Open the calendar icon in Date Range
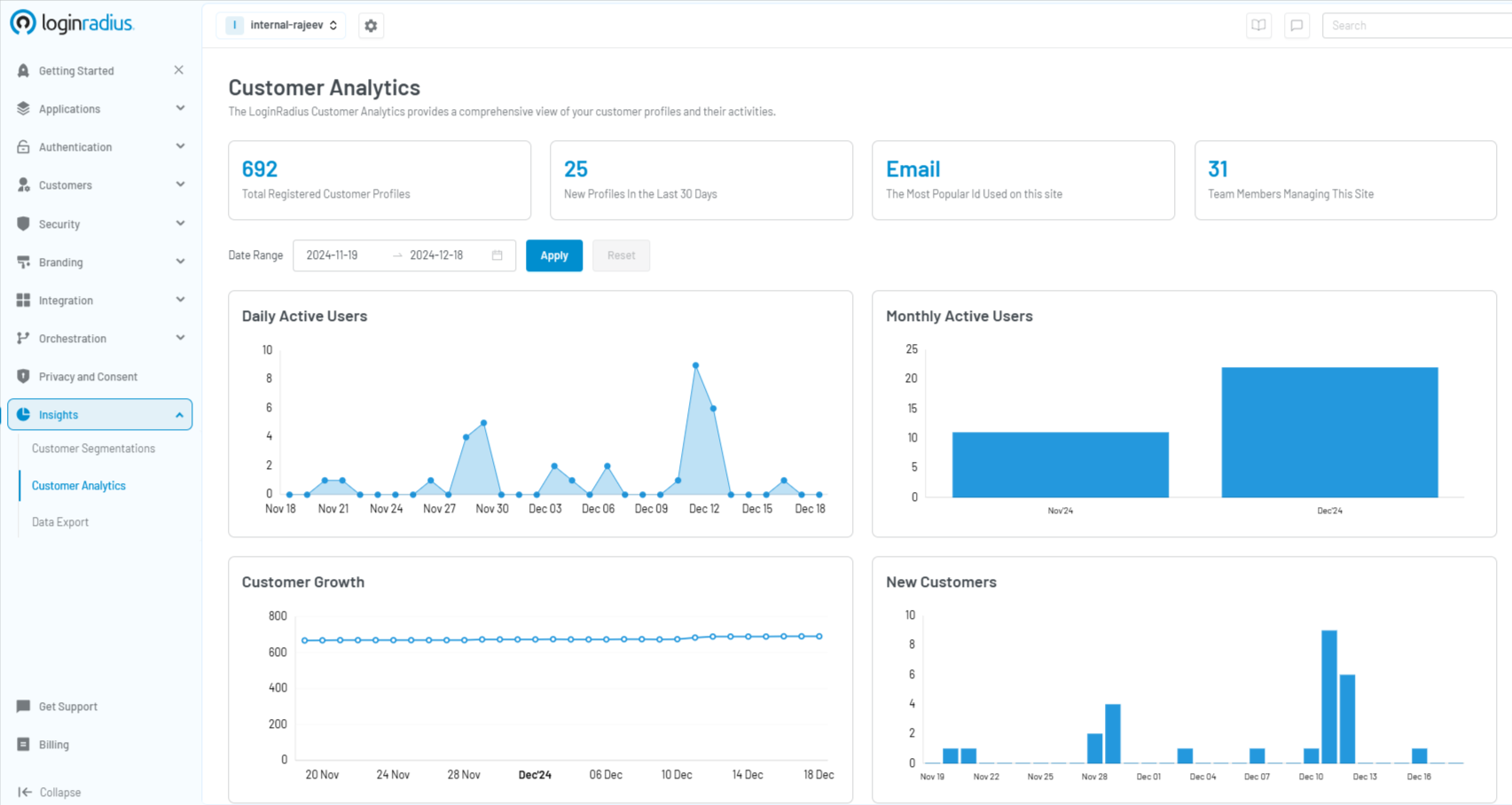This screenshot has height=805, width=1512. (x=497, y=255)
